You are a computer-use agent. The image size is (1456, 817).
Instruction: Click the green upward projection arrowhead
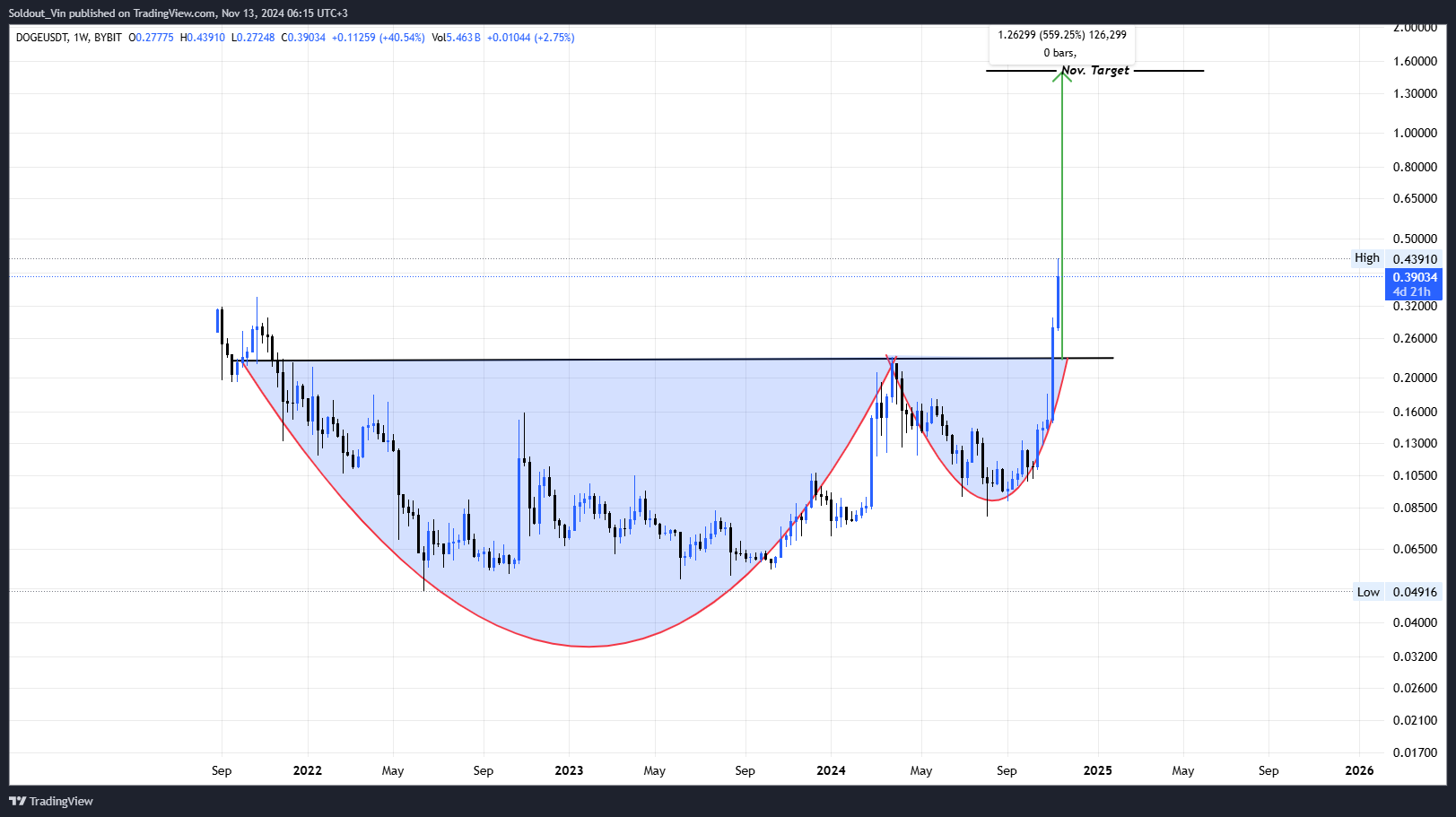[x=1062, y=76]
